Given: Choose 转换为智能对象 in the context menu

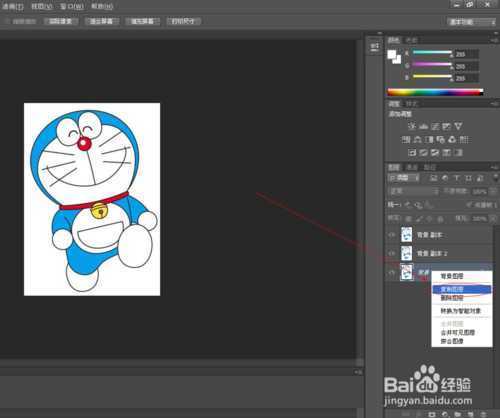Looking at the screenshot, I should click(462, 311).
